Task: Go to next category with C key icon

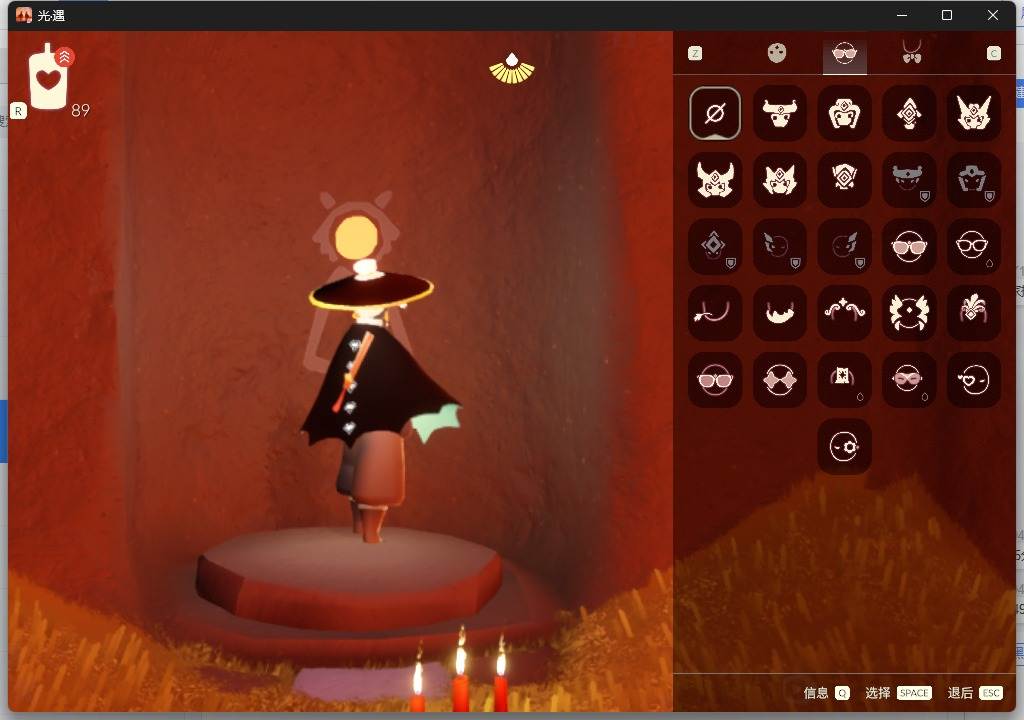Action: 994,54
